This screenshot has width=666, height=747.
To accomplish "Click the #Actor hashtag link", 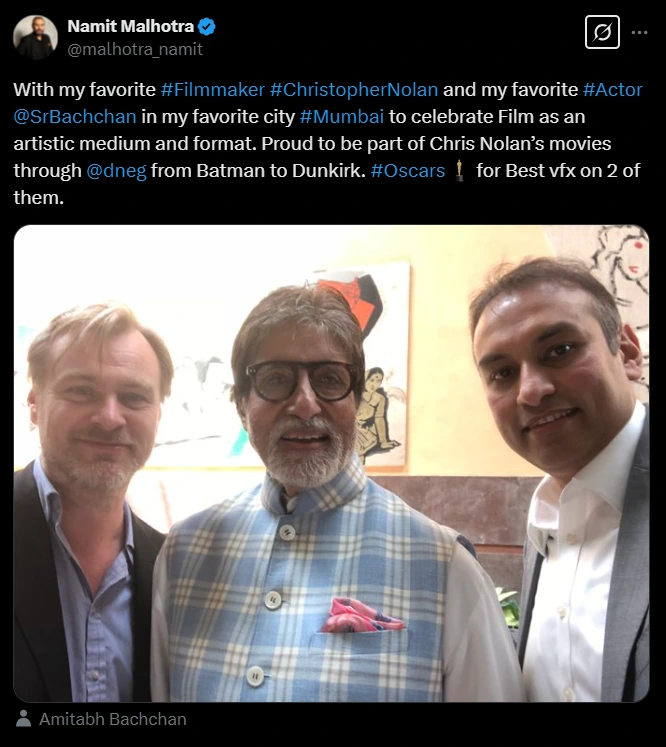I will 613,90.
